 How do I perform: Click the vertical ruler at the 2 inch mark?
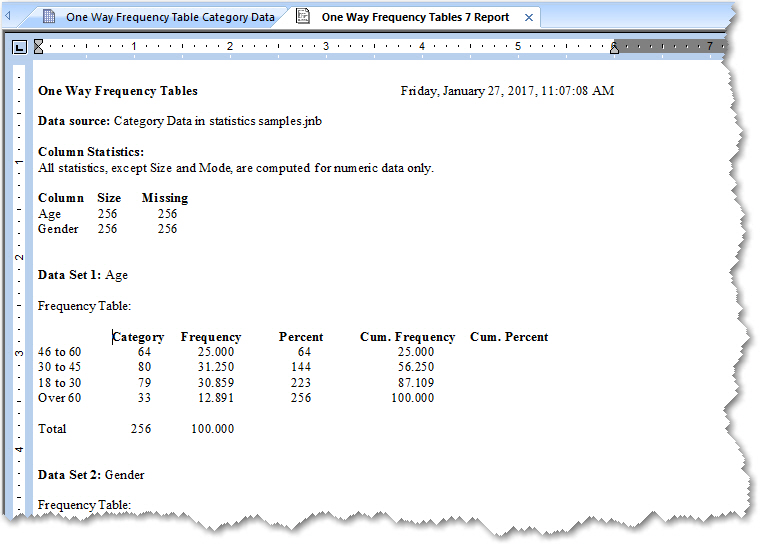pyautogui.click(x=19, y=257)
